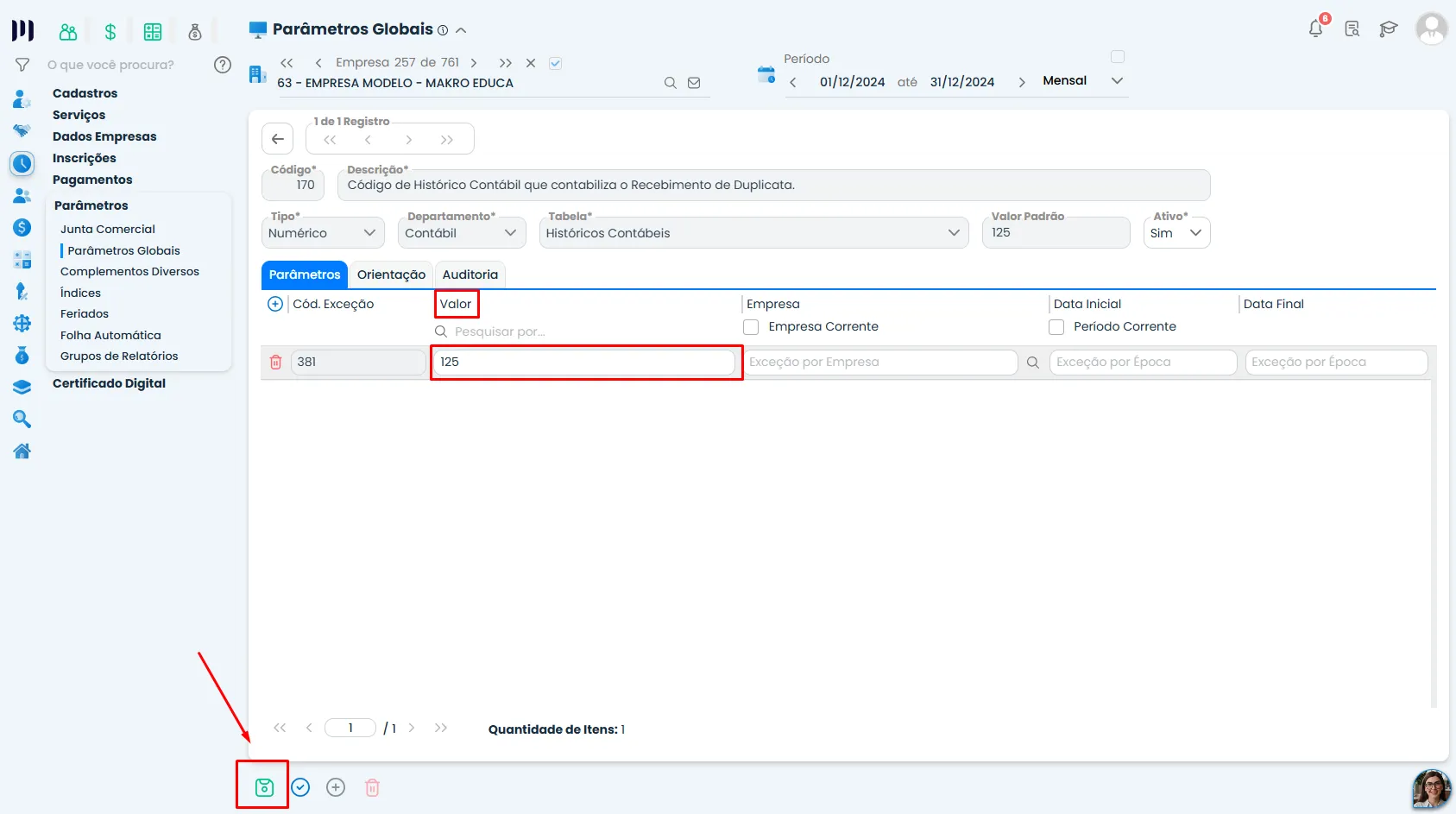Open the Tabela Históricos Contábeis dropdown
This screenshot has height=814, width=1456.
(753, 233)
